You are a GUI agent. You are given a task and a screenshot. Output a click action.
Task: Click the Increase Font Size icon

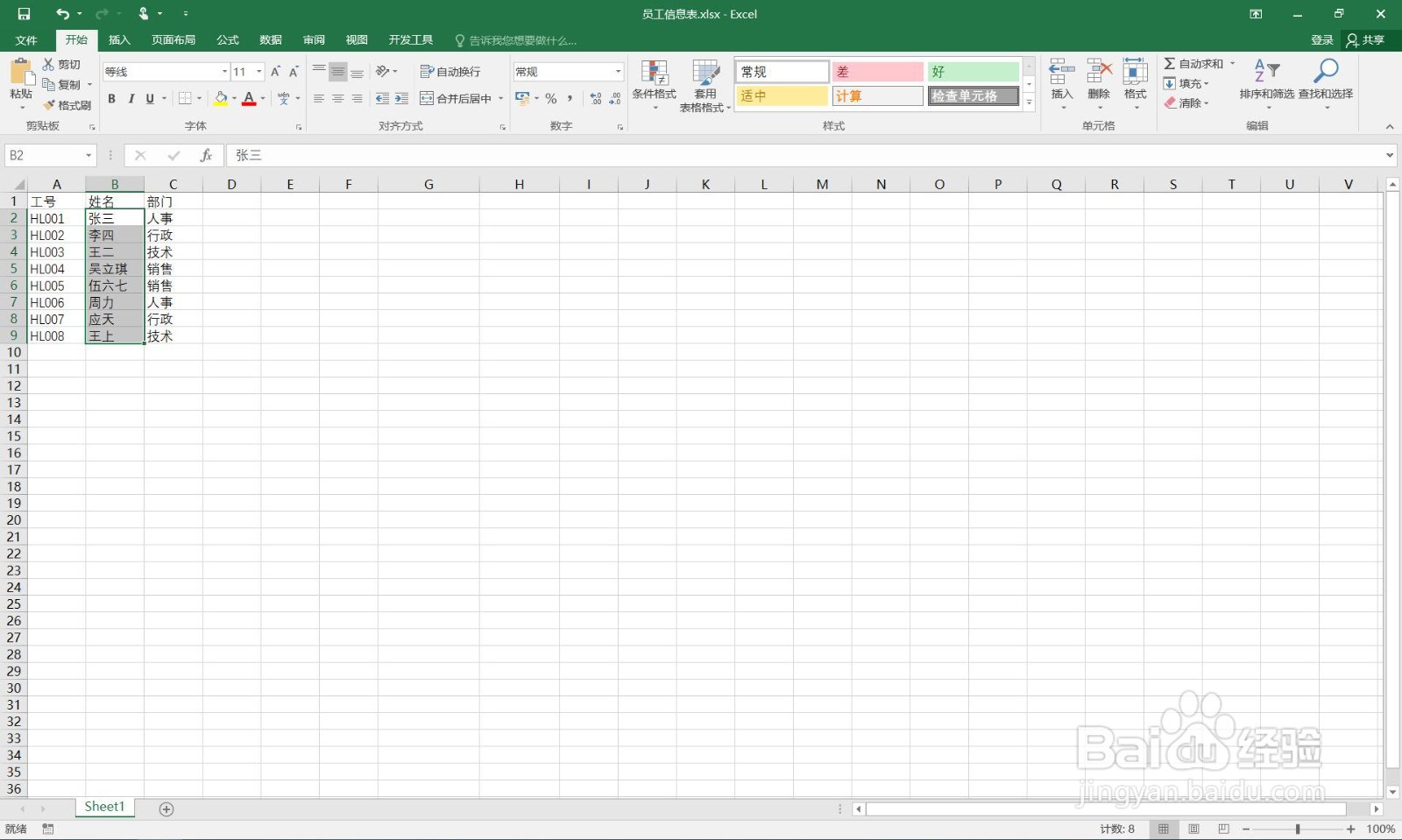coord(275,72)
